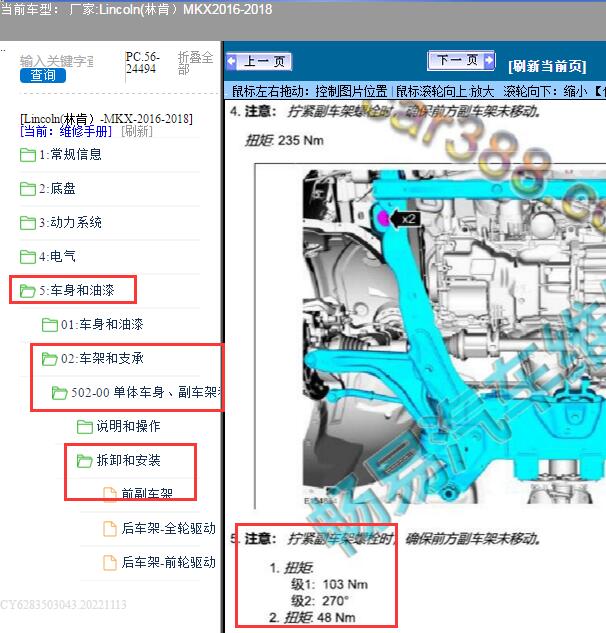The image size is (606, 633).
Task: Click folder icon of 3:动力系统
Action: click(28, 222)
